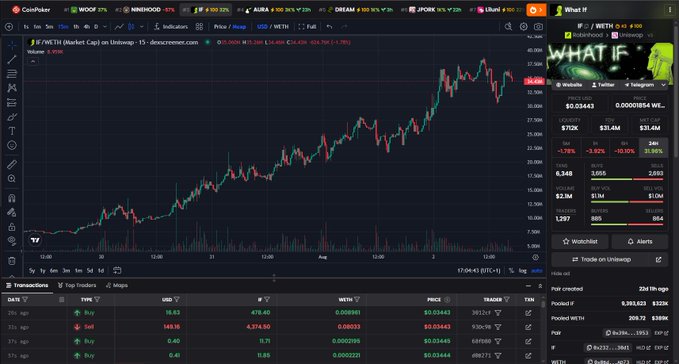Undo the last chart action
This screenshot has width=679, height=364.
pyautogui.click(x=330, y=27)
